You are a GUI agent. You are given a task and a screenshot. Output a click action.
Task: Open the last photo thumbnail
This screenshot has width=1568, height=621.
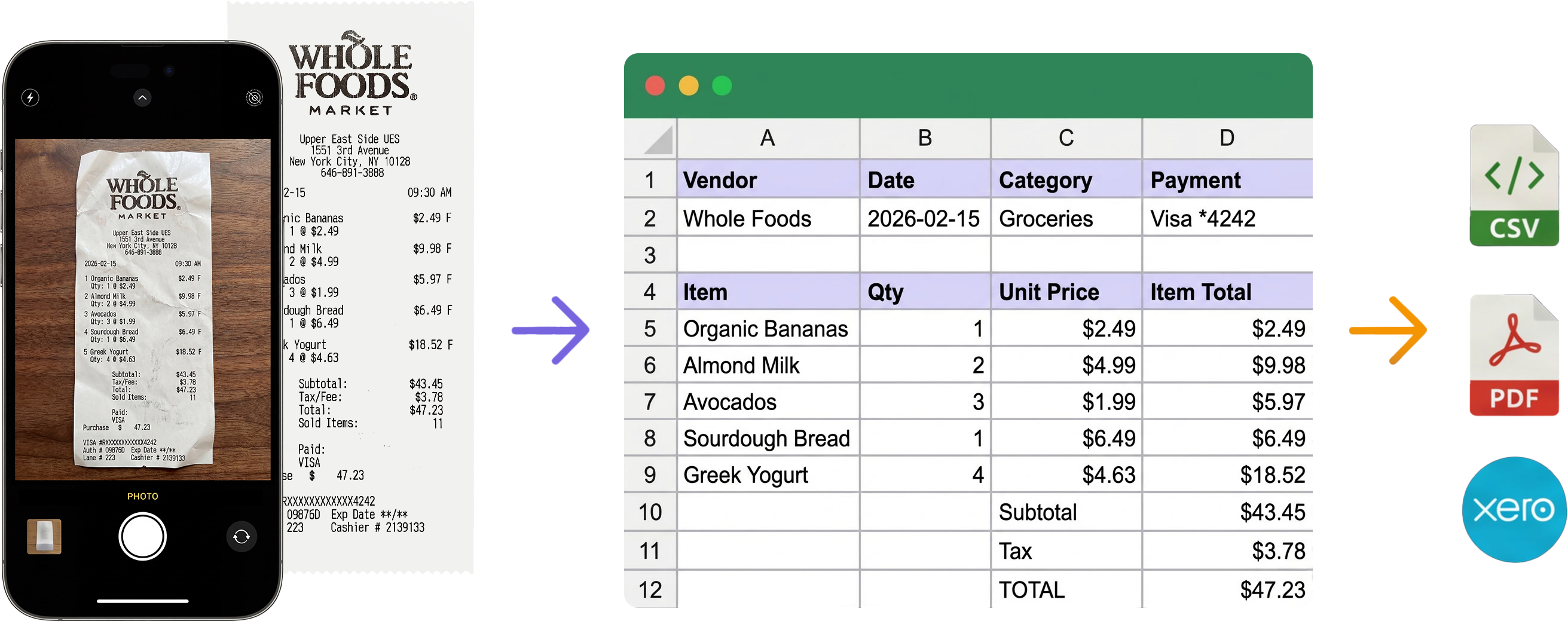pyautogui.click(x=44, y=536)
